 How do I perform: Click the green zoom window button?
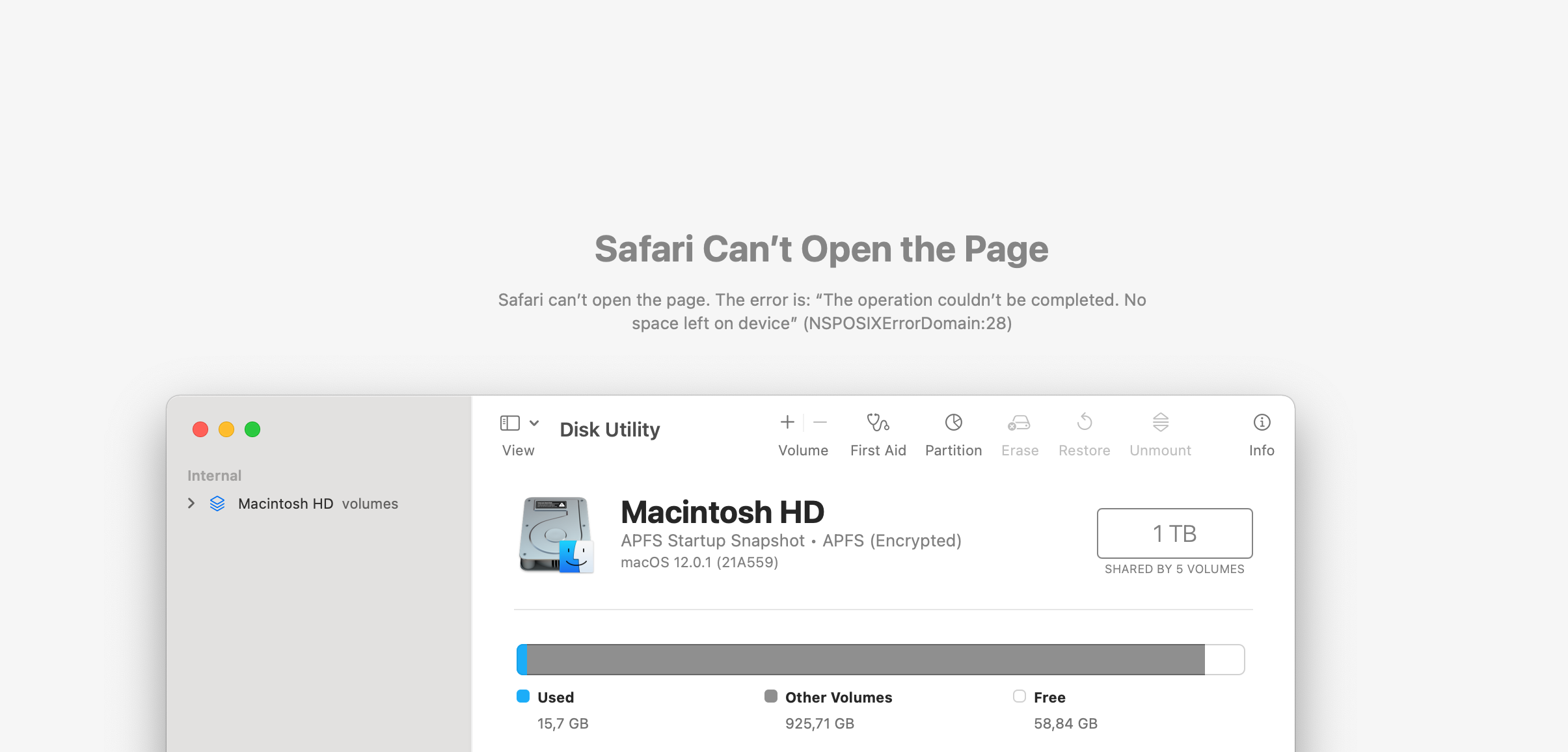[x=252, y=429]
